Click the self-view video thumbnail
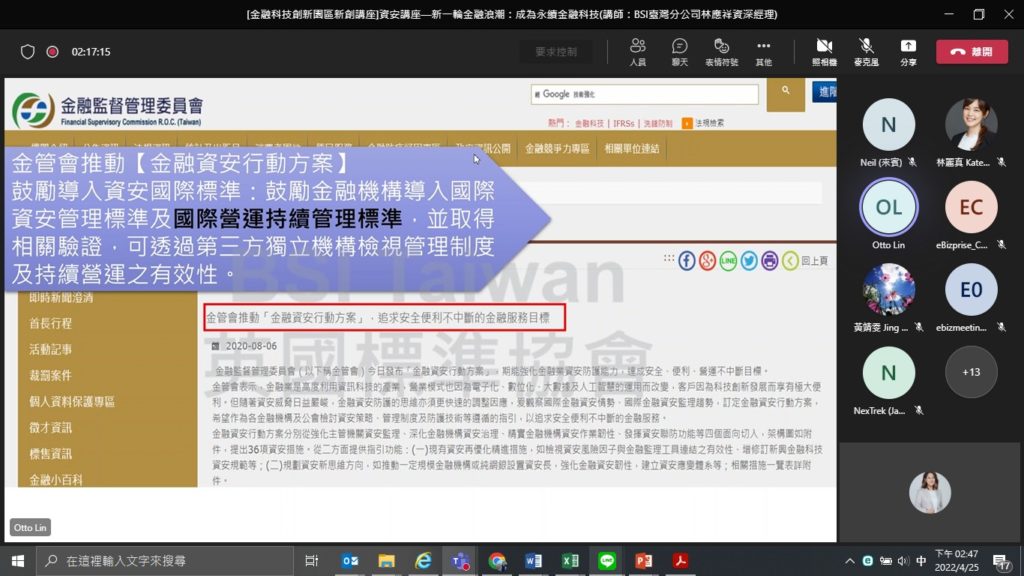Image resolution: width=1024 pixels, height=576 pixels. pyautogui.click(x=929, y=492)
